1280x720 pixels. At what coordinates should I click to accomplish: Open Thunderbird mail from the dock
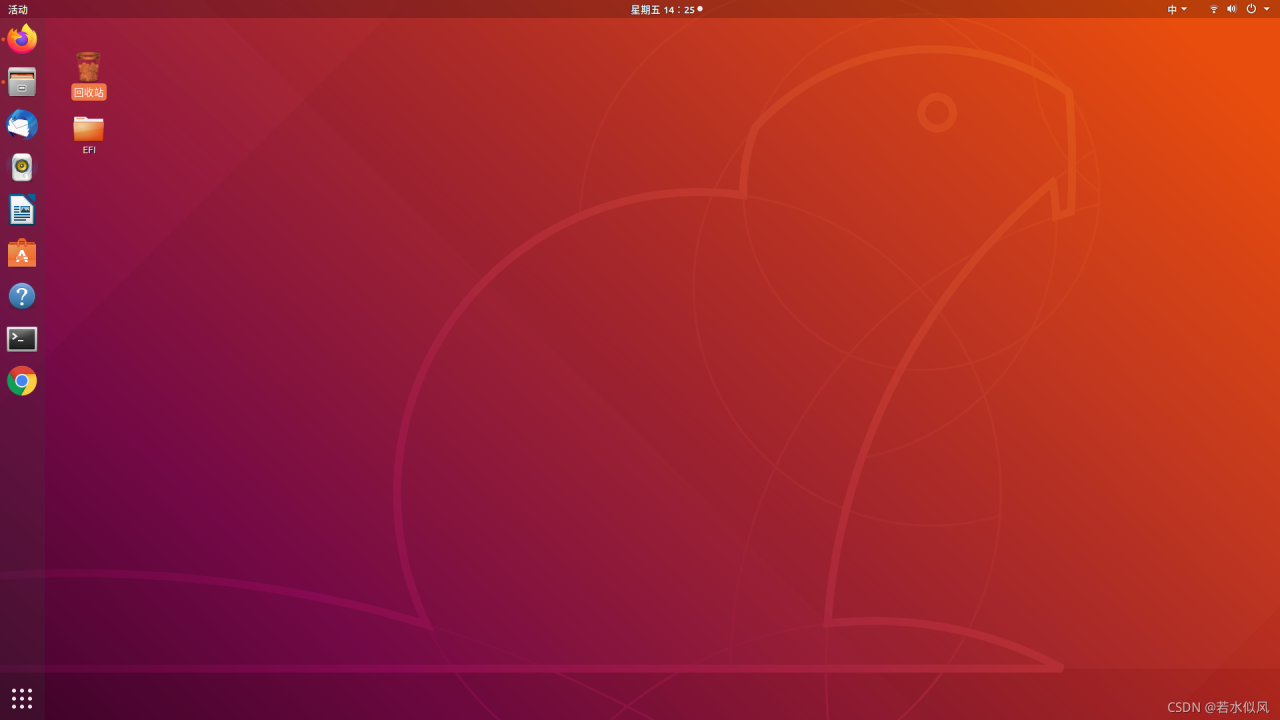[22, 125]
